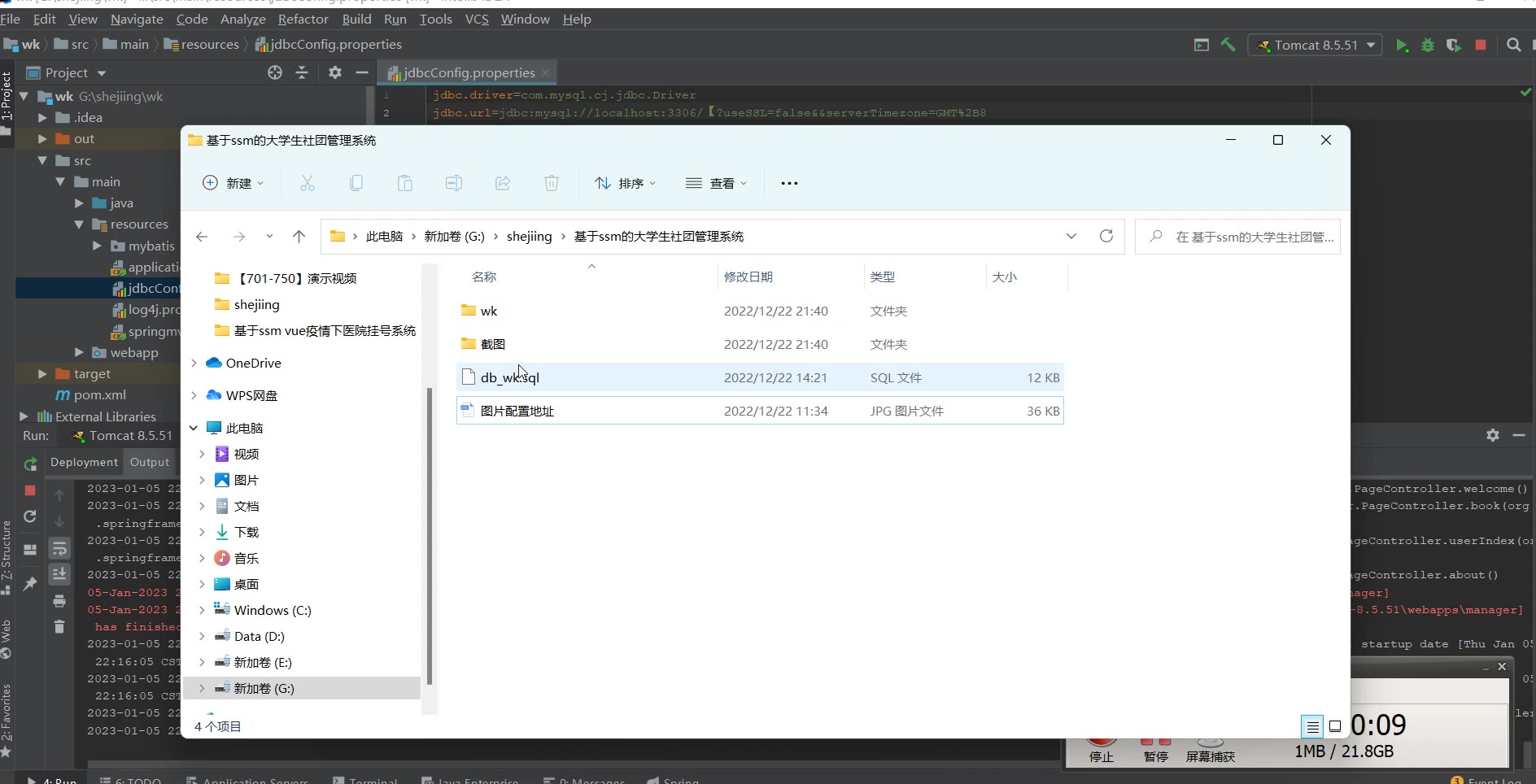Viewport: 1536px width, 784px height.
Task: Click the 新建 button in Explorer toolbar
Action: [233, 184]
